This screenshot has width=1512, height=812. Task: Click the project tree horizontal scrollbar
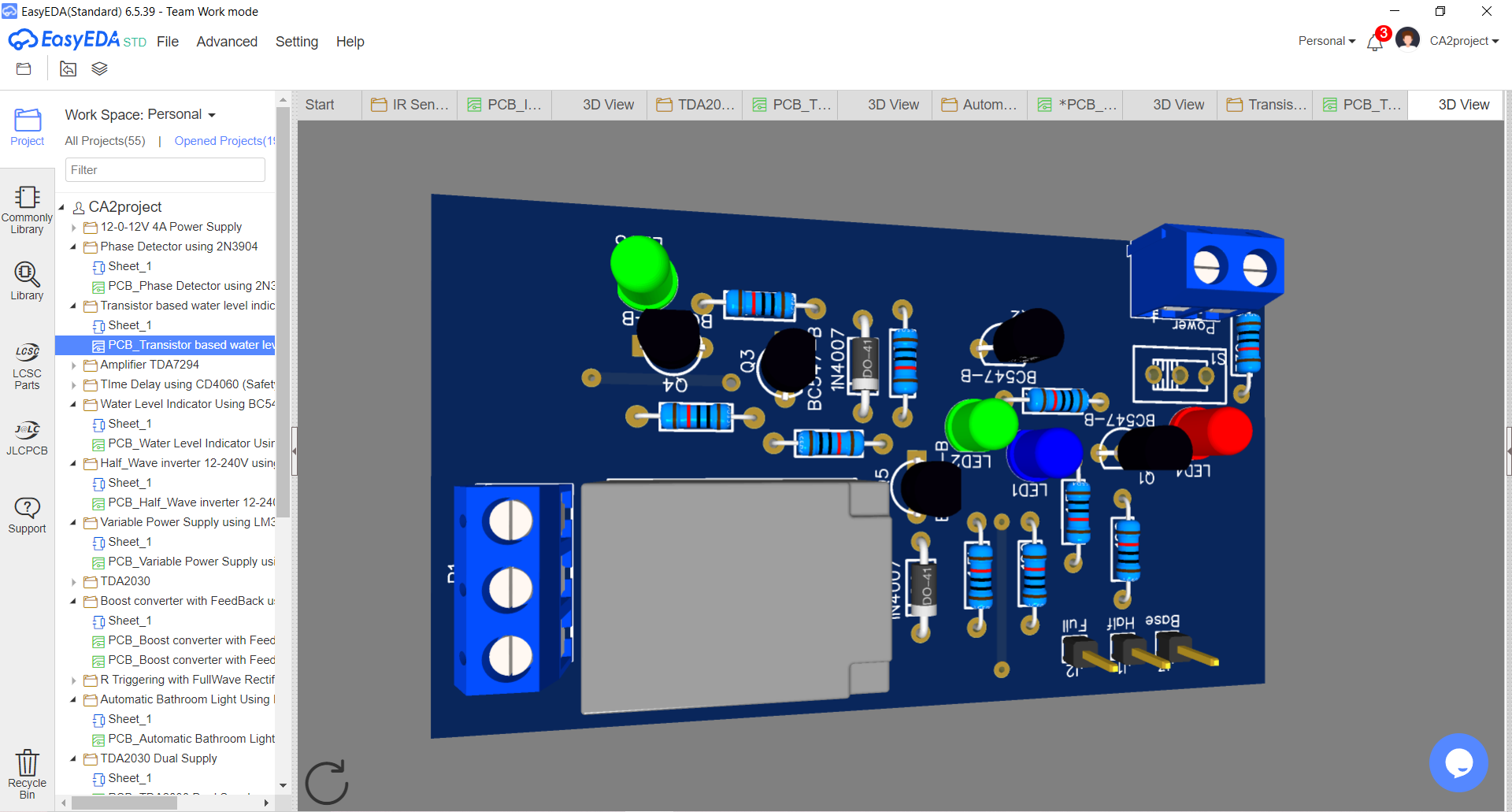click(124, 803)
